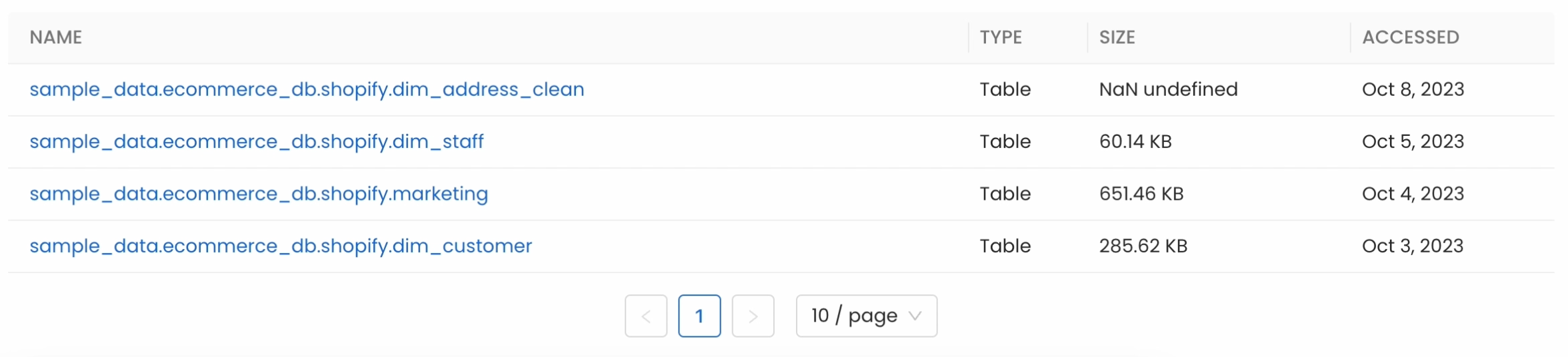Click the TYPE column header
Viewport: 1568px width, 357px height.
coord(1001,37)
